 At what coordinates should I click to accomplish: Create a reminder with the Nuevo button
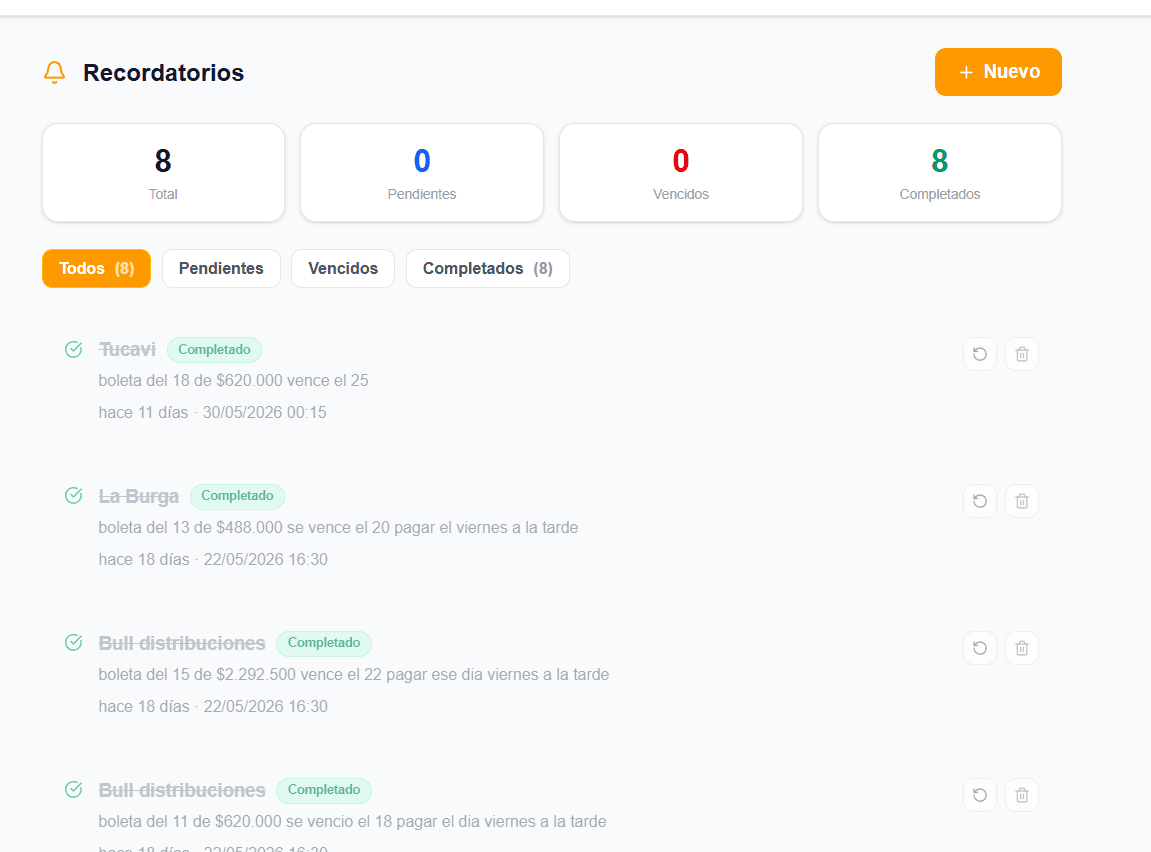point(998,72)
